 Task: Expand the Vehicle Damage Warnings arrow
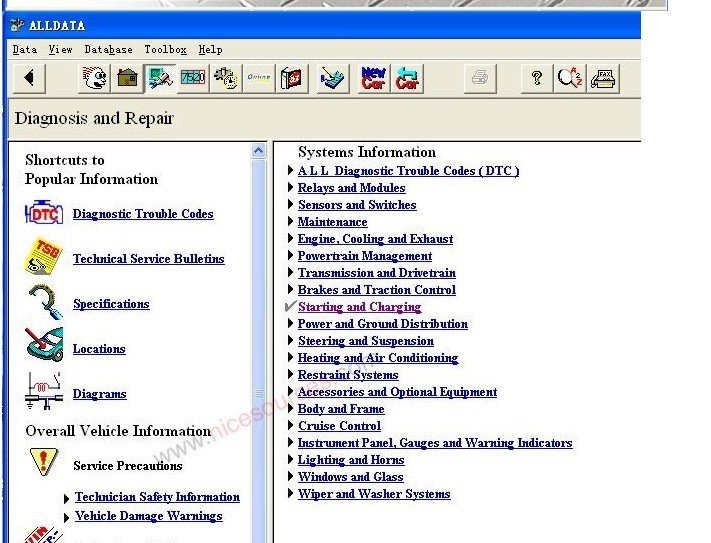point(67,517)
